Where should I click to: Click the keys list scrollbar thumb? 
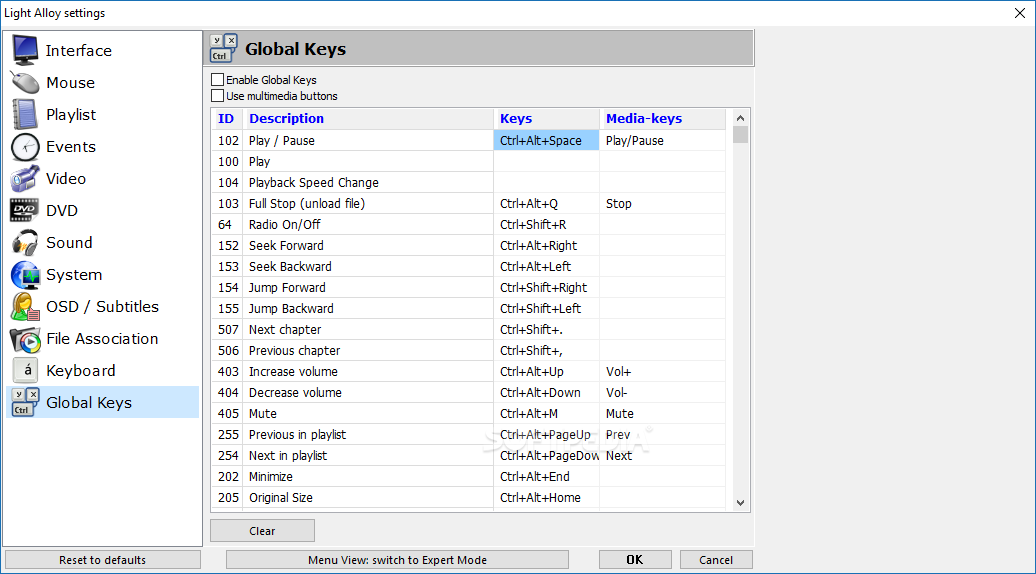click(740, 135)
